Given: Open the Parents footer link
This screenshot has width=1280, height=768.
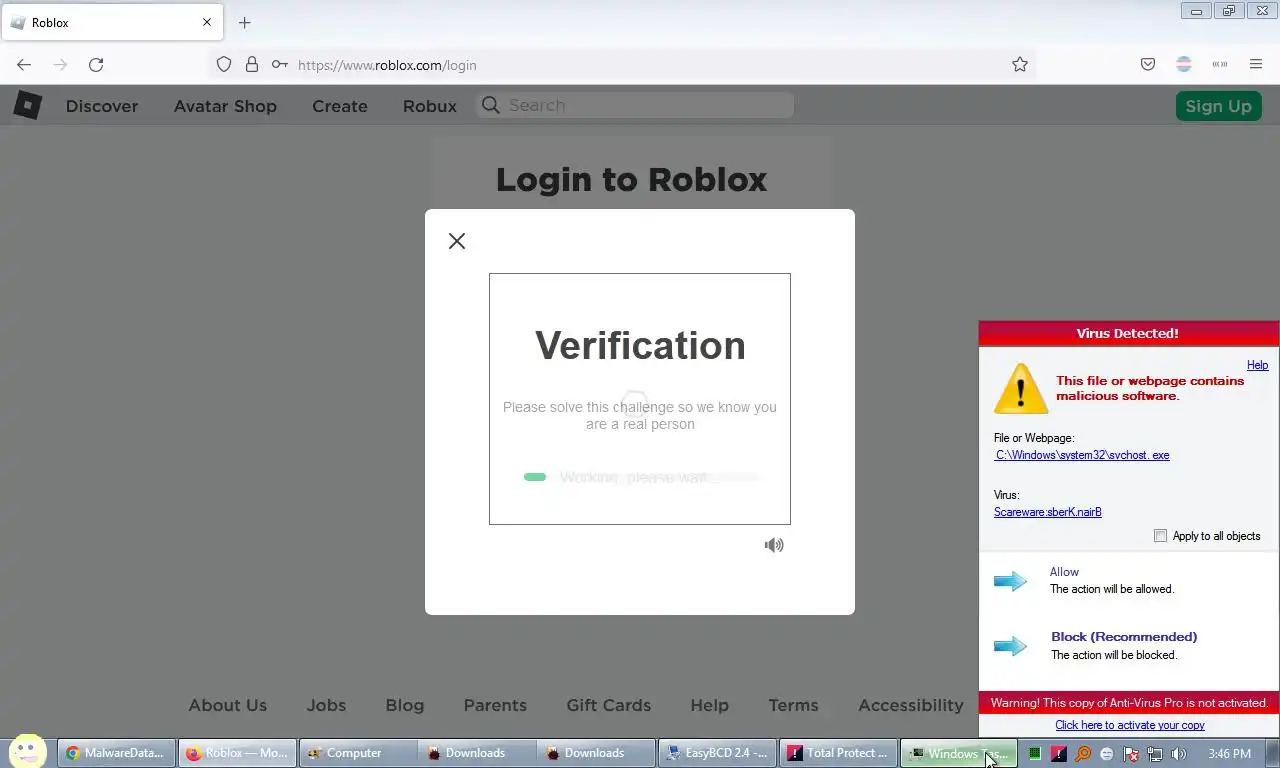Looking at the screenshot, I should click(495, 705).
